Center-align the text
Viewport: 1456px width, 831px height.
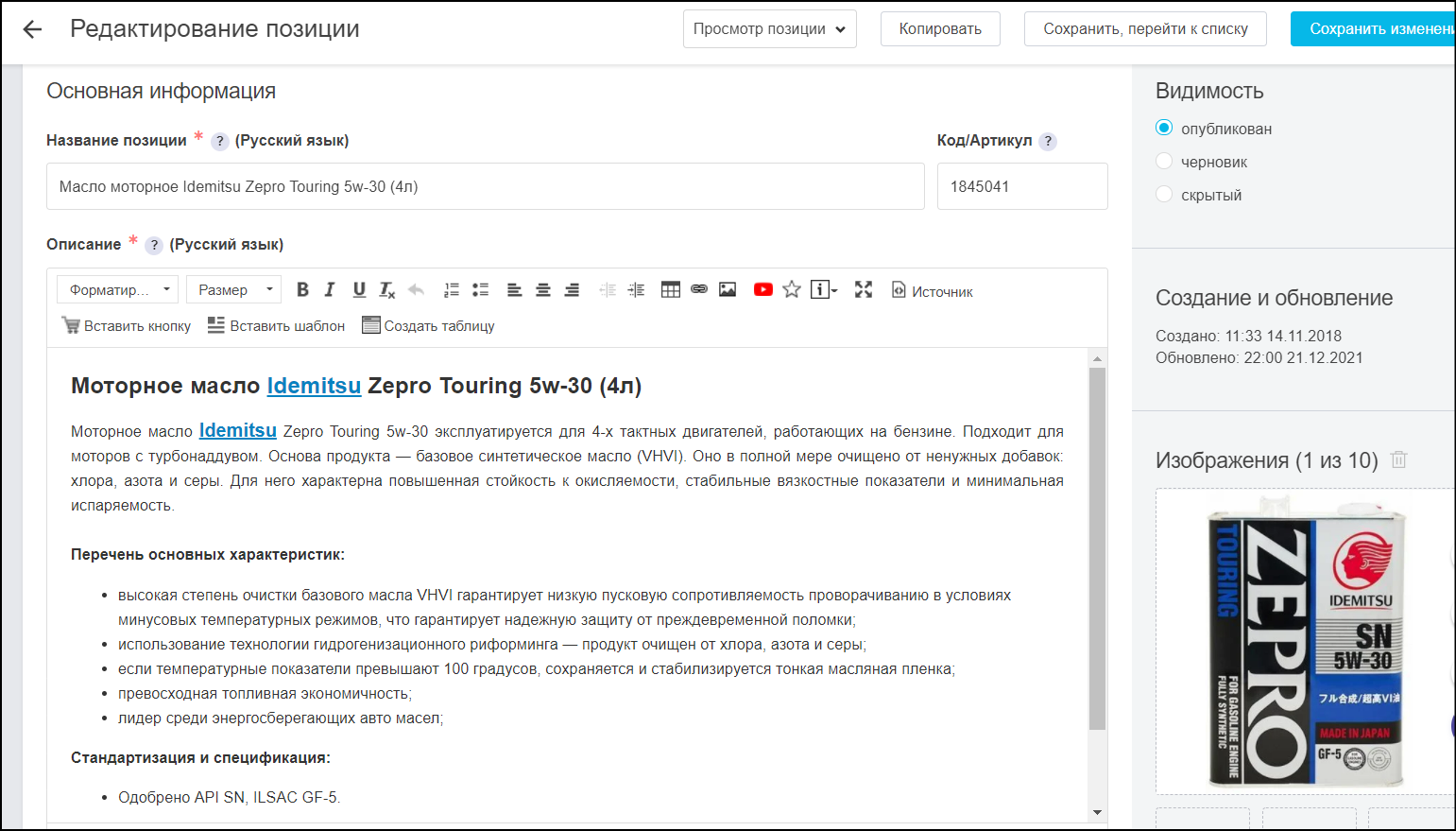click(543, 289)
